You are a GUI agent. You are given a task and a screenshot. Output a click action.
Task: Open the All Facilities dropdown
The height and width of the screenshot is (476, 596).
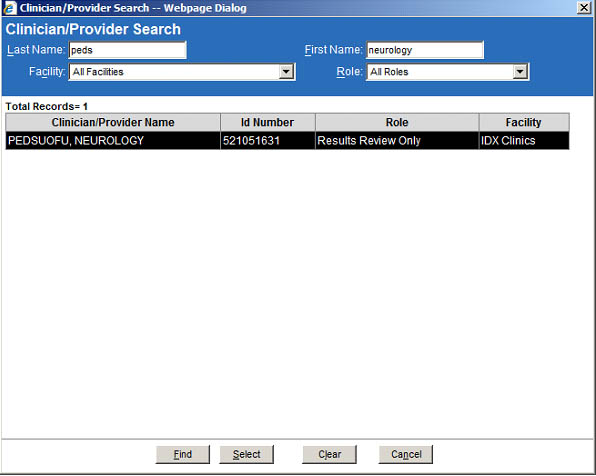click(x=182, y=72)
